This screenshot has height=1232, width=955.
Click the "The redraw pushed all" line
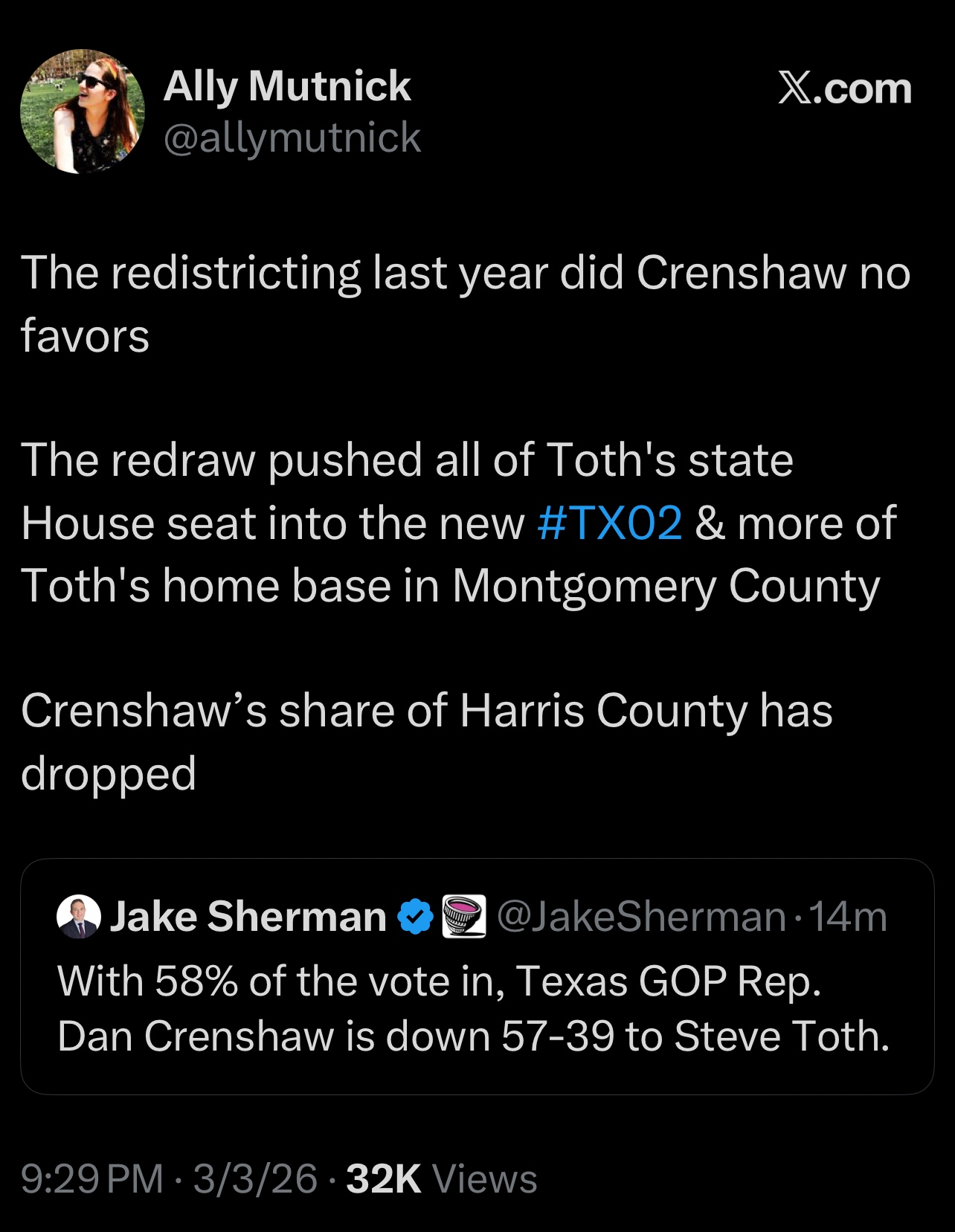coord(407,459)
